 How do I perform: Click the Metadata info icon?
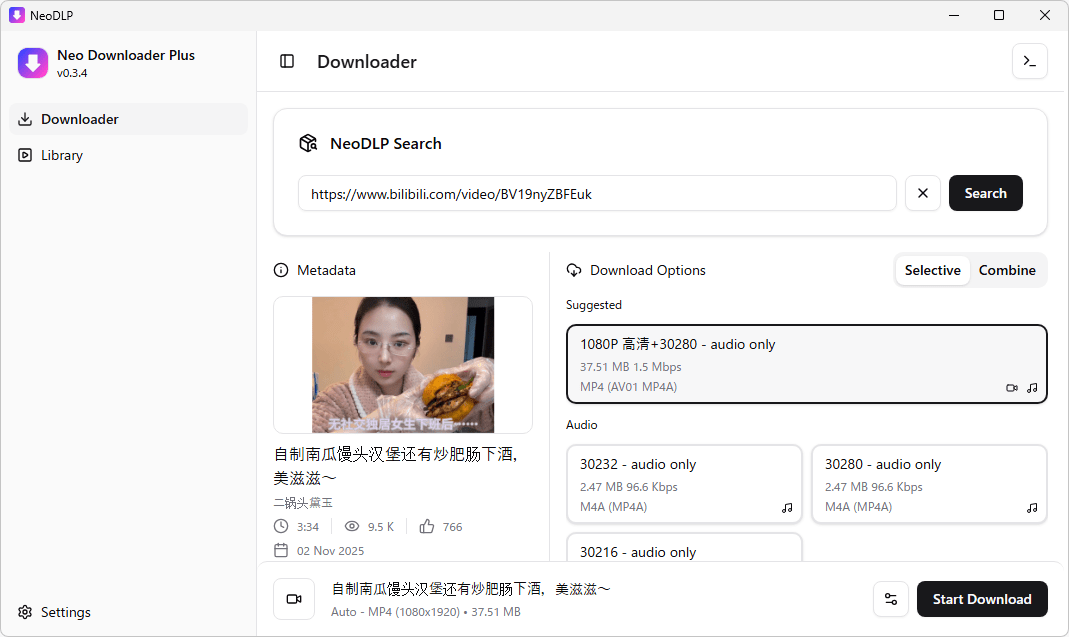pyautogui.click(x=281, y=270)
